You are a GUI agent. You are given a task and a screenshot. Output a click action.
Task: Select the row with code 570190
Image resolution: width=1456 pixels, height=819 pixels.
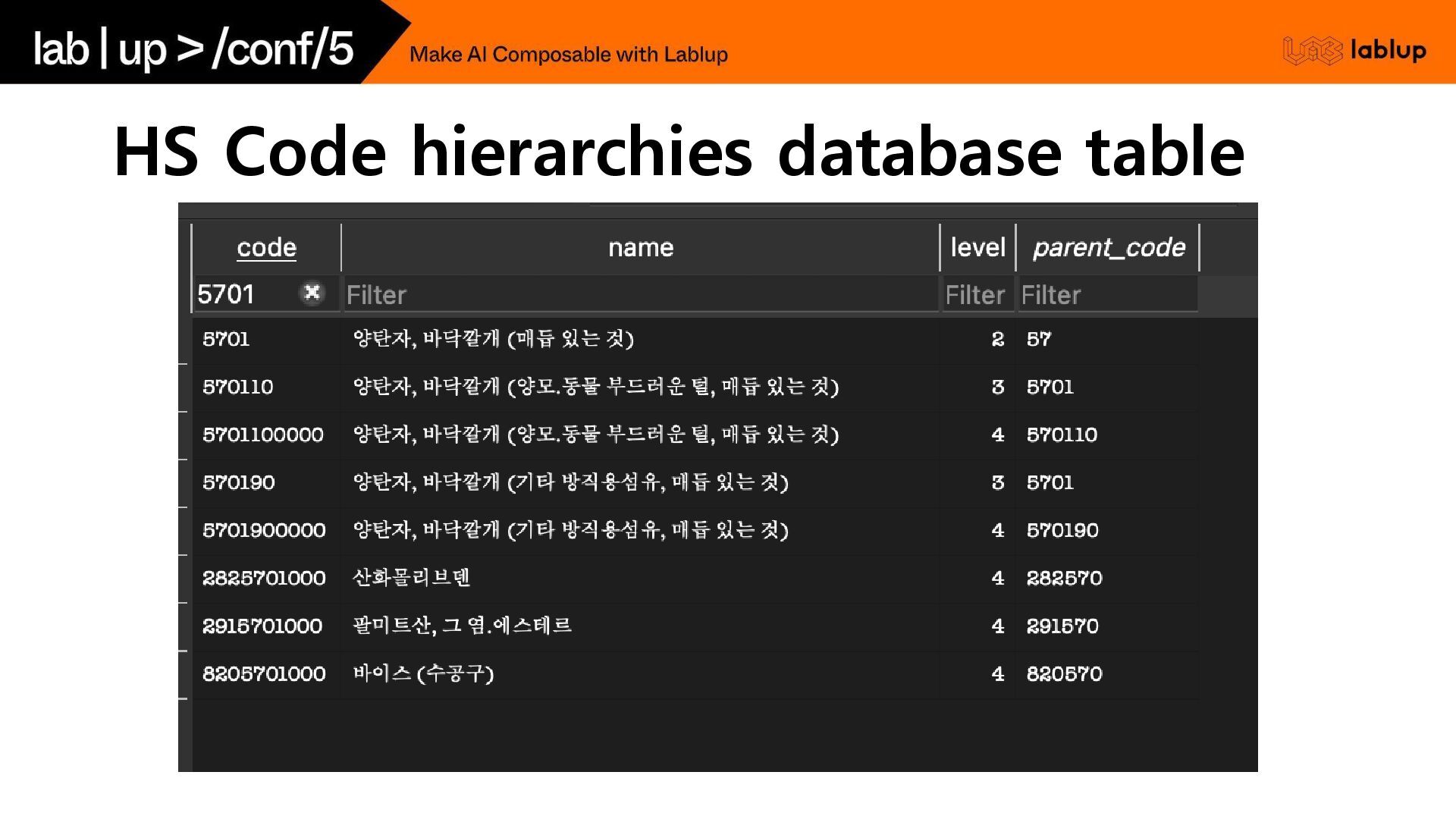pos(238,482)
